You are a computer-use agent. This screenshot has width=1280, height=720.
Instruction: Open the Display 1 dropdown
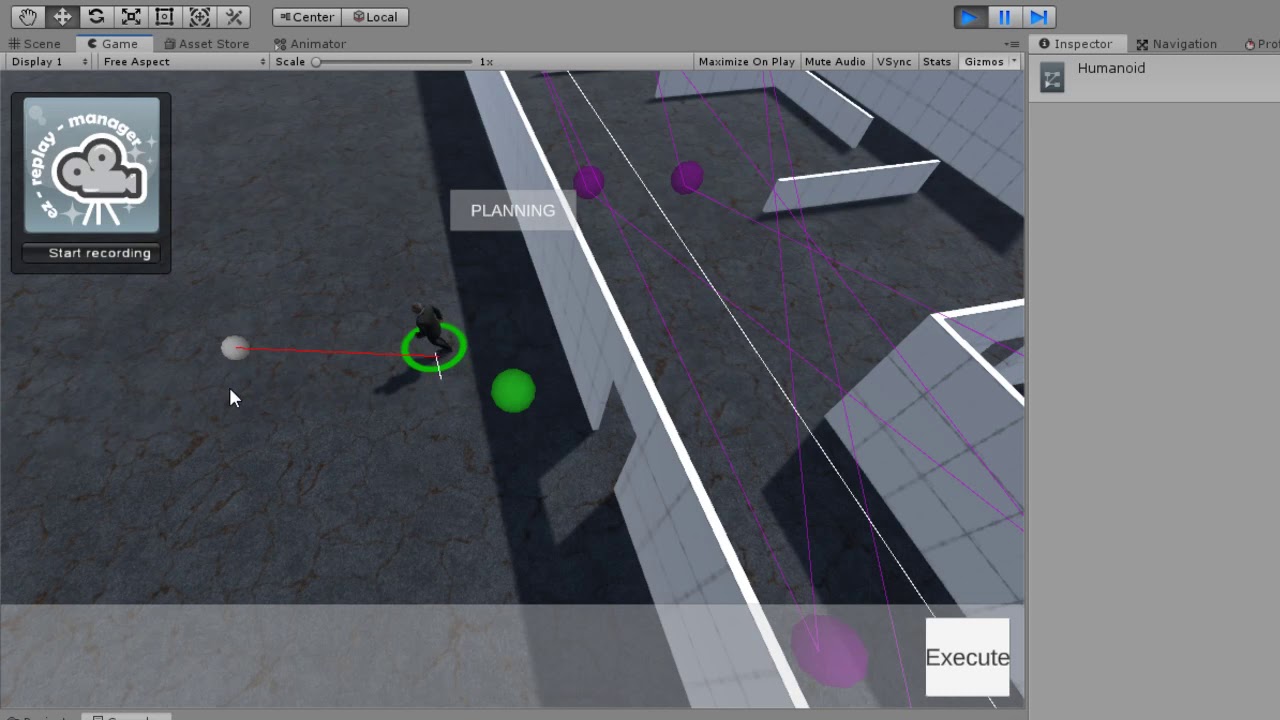coord(49,62)
